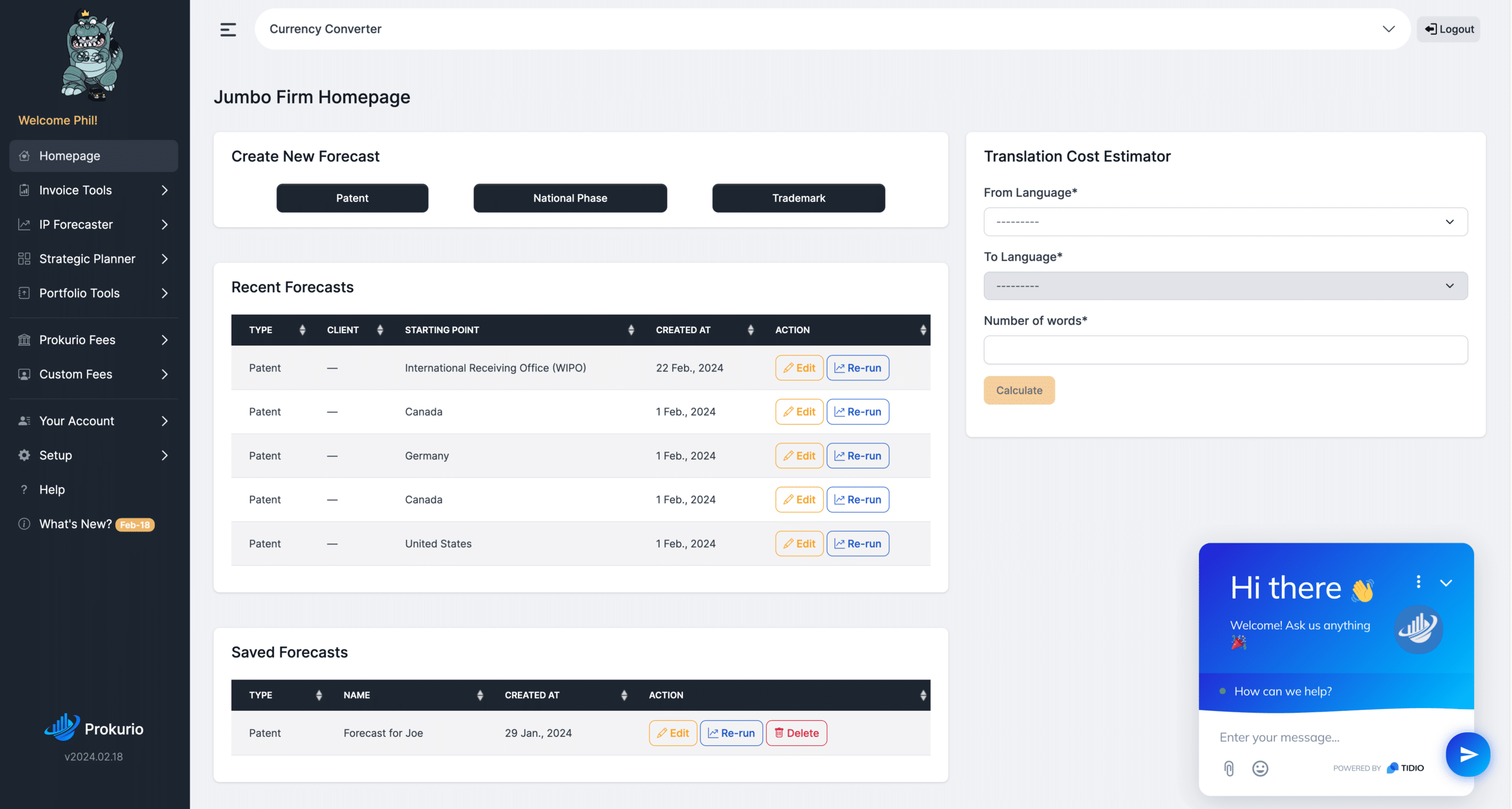This screenshot has width=1512, height=809.
Task: Expand IP Forecaster submenu chevron
Action: [165, 224]
